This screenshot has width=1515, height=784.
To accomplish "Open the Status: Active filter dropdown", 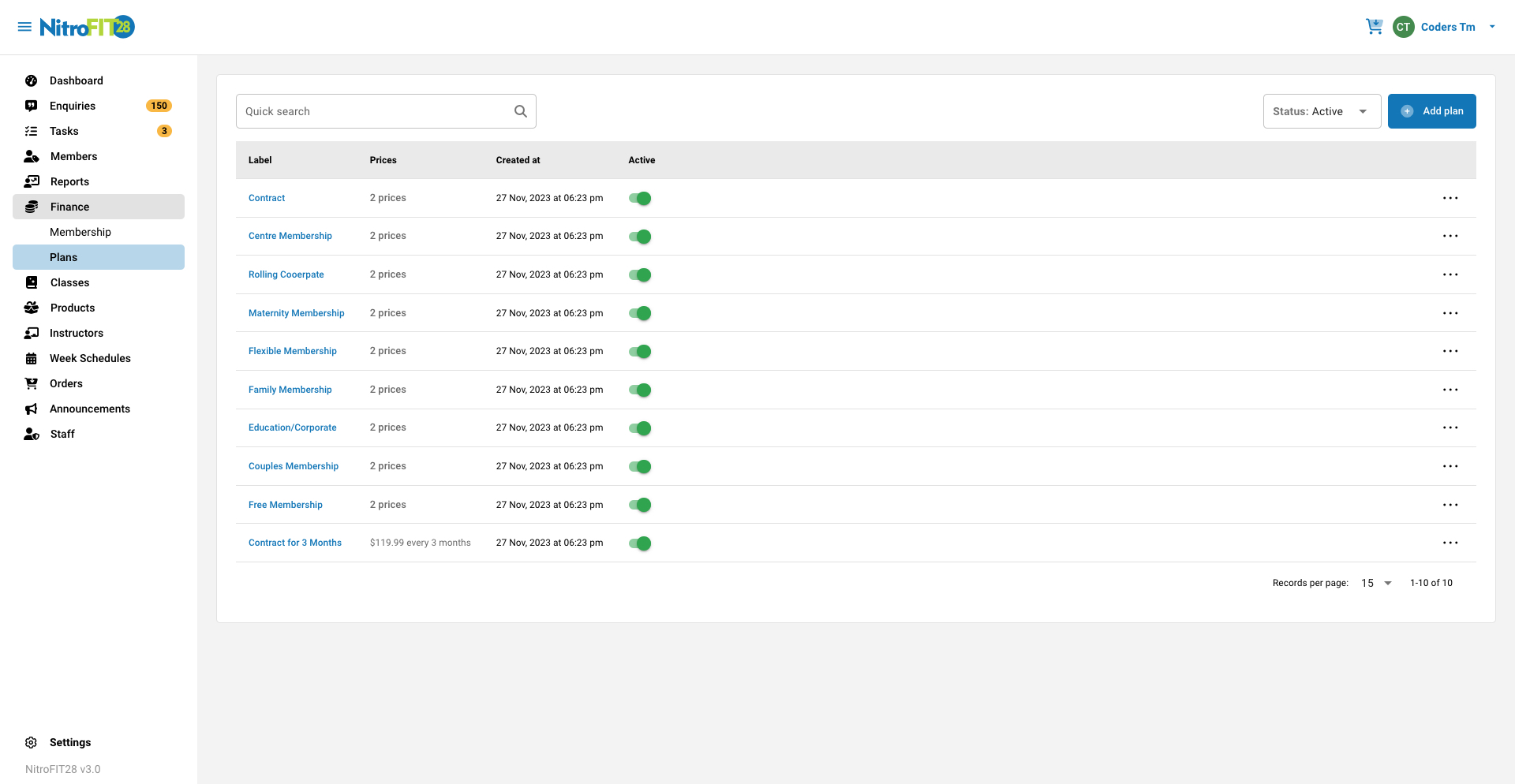I will pyautogui.click(x=1322, y=110).
